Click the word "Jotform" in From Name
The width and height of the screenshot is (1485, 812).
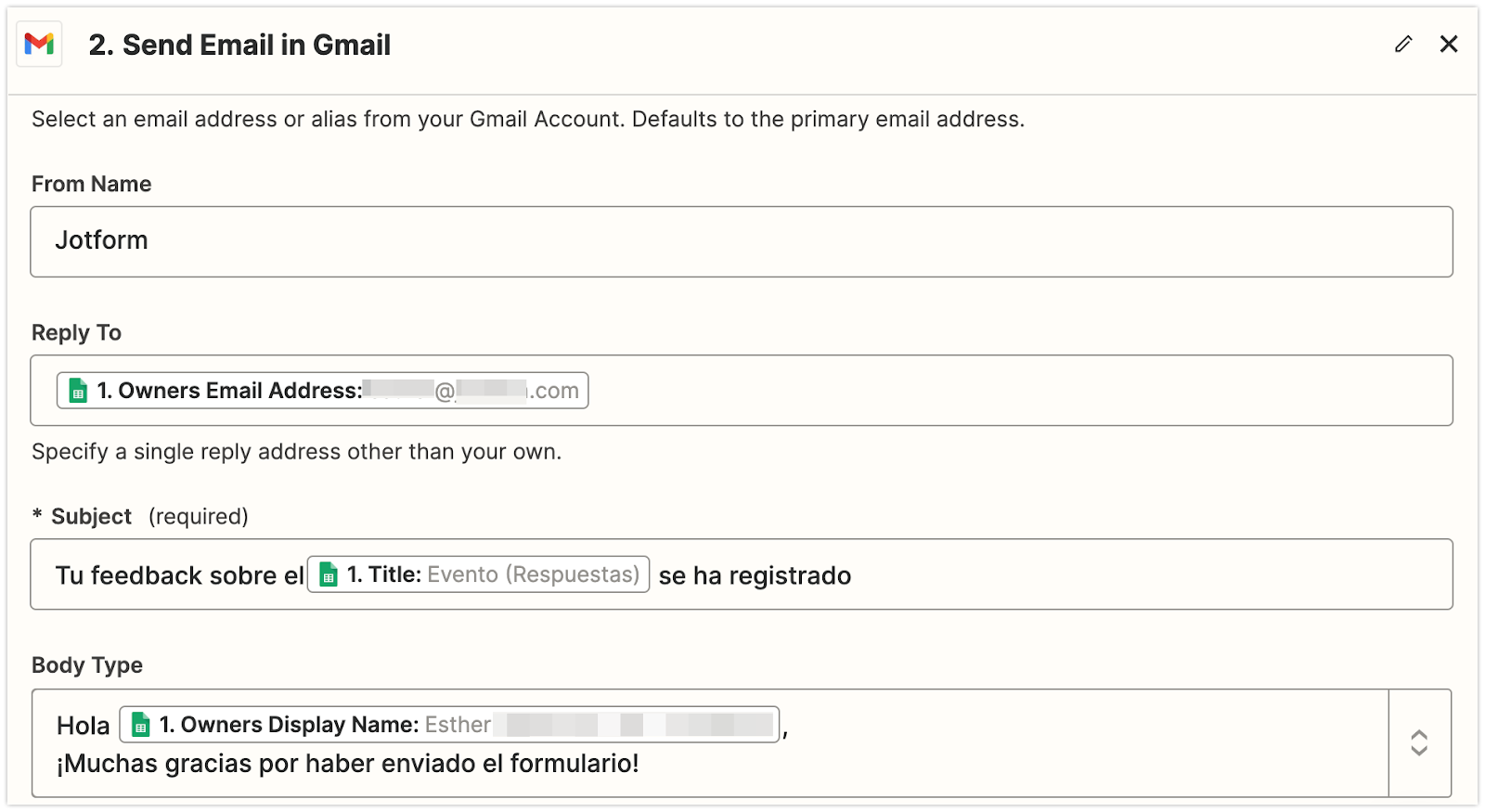click(102, 240)
